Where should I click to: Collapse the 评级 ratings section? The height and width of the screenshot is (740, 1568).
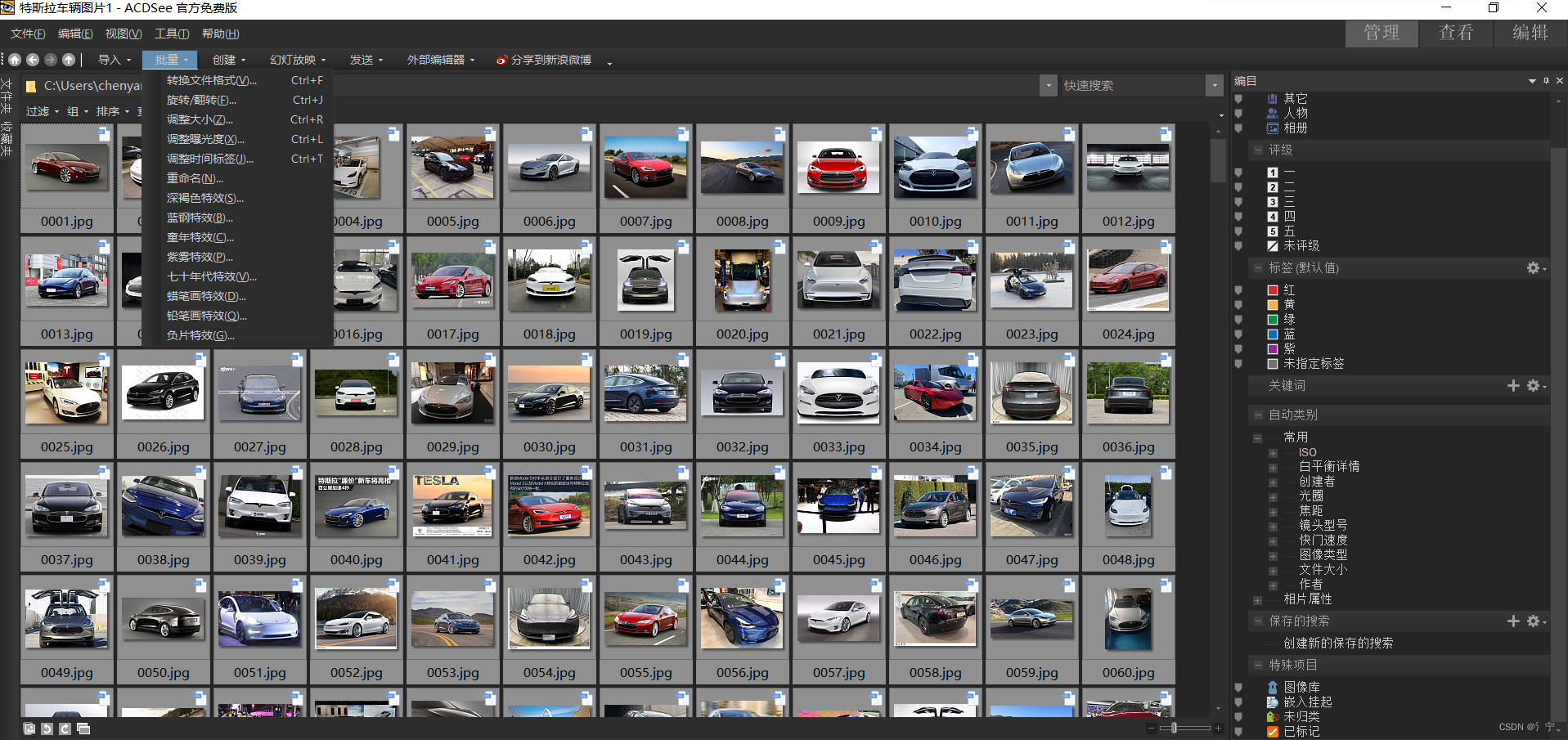[1258, 150]
